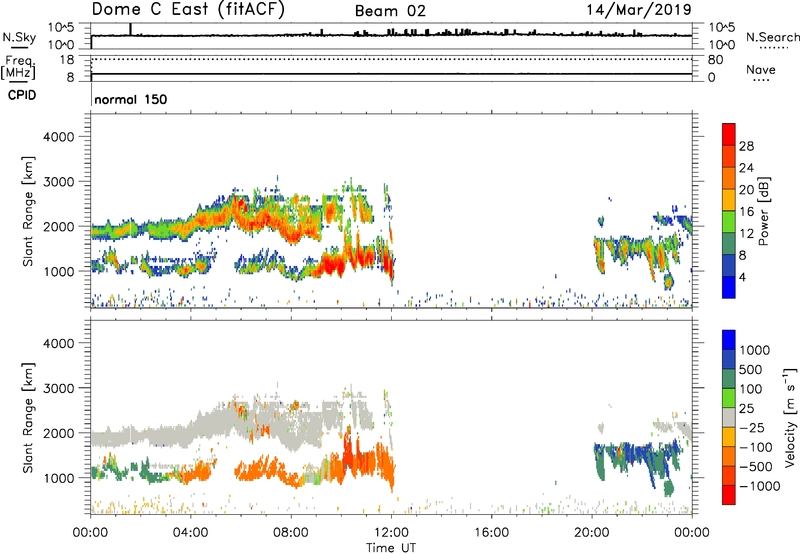Click the 'Dome C East (fitACF)' title
The height and width of the screenshot is (554, 800).
(x=188, y=10)
